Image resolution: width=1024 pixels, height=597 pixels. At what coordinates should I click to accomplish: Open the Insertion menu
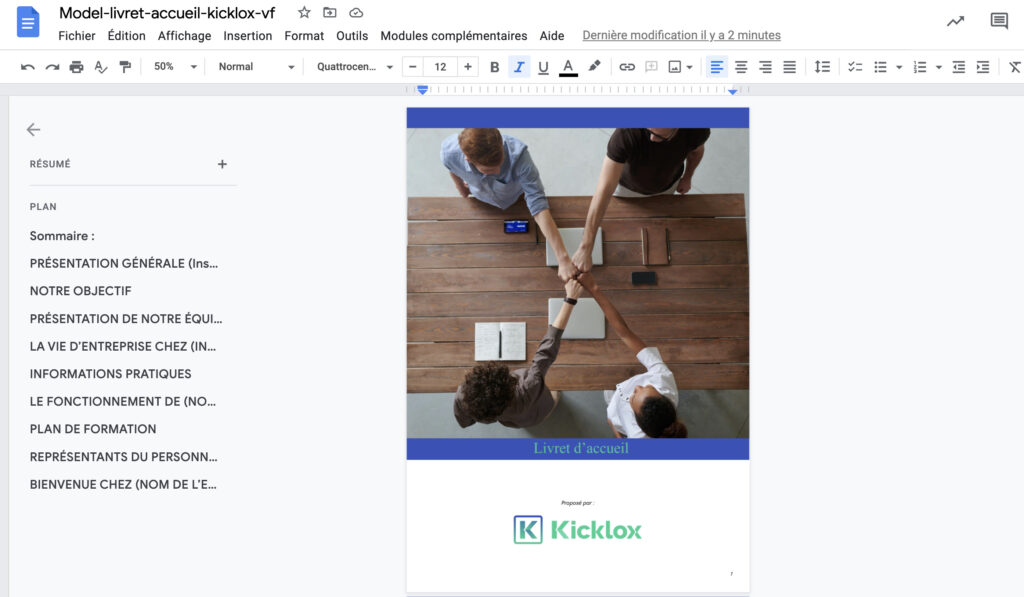(x=248, y=36)
